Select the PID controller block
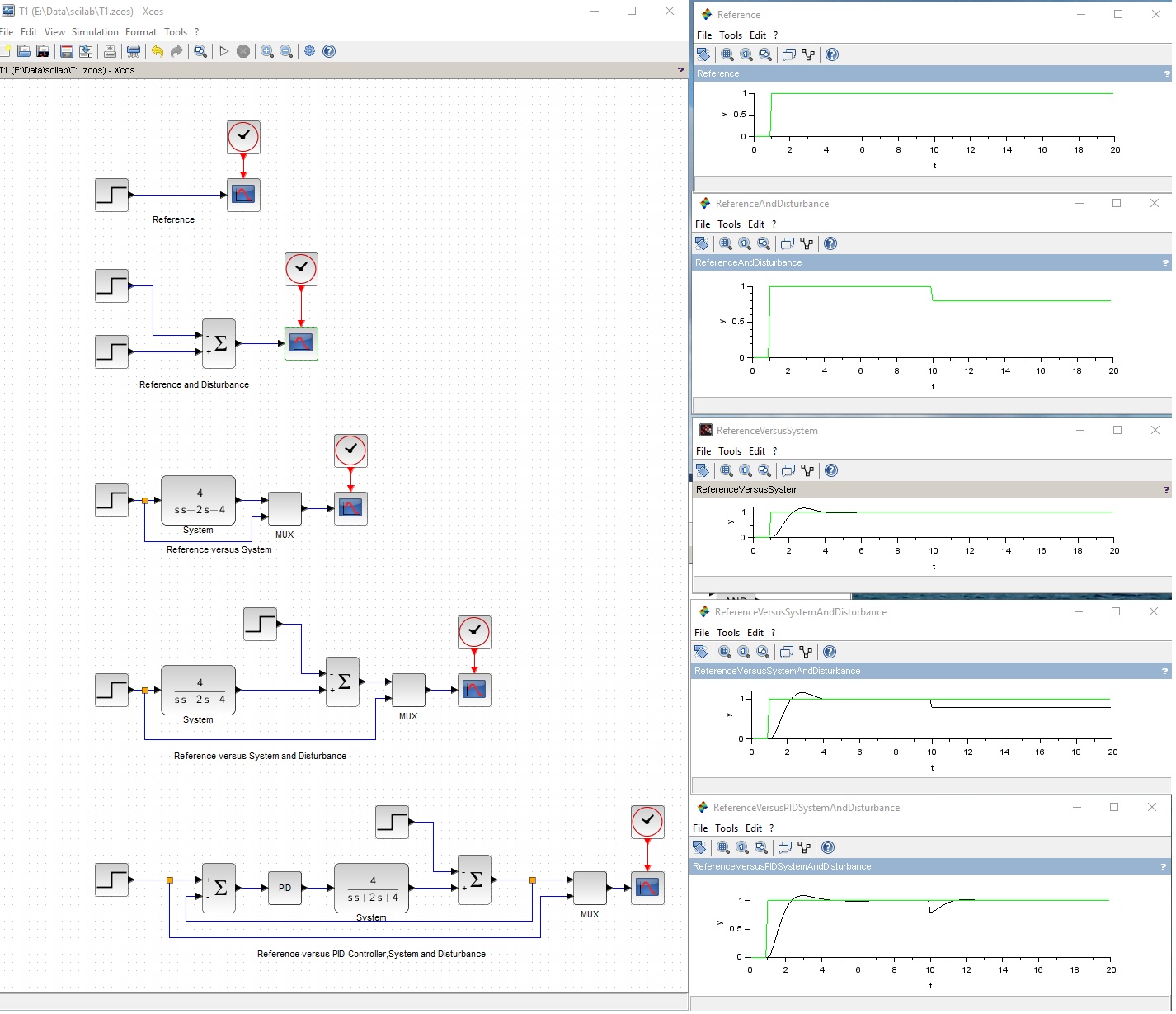The height and width of the screenshot is (1014, 1176). [285, 888]
